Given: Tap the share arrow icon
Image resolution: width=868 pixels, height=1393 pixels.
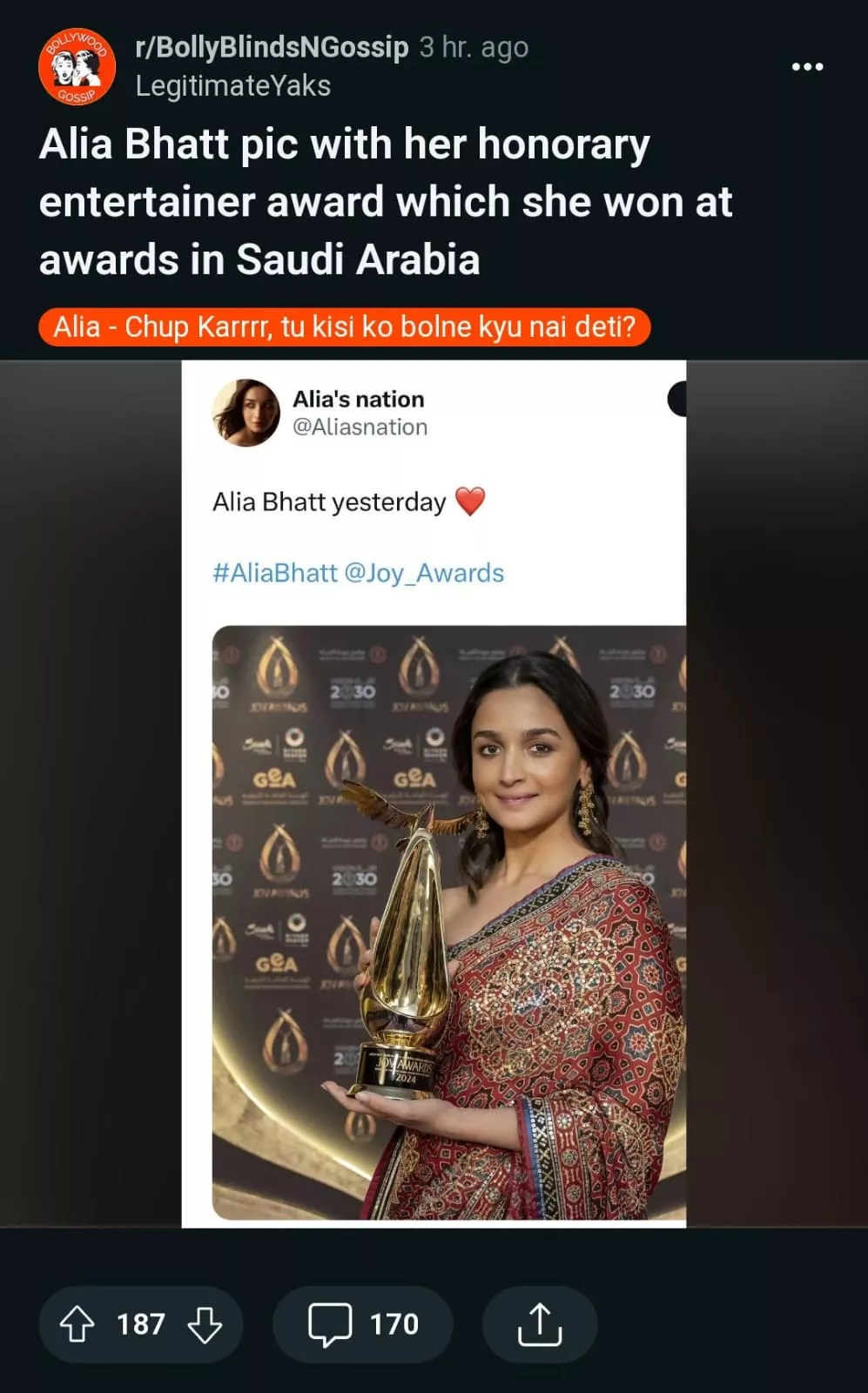Looking at the screenshot, I should tap(540, 1324).
